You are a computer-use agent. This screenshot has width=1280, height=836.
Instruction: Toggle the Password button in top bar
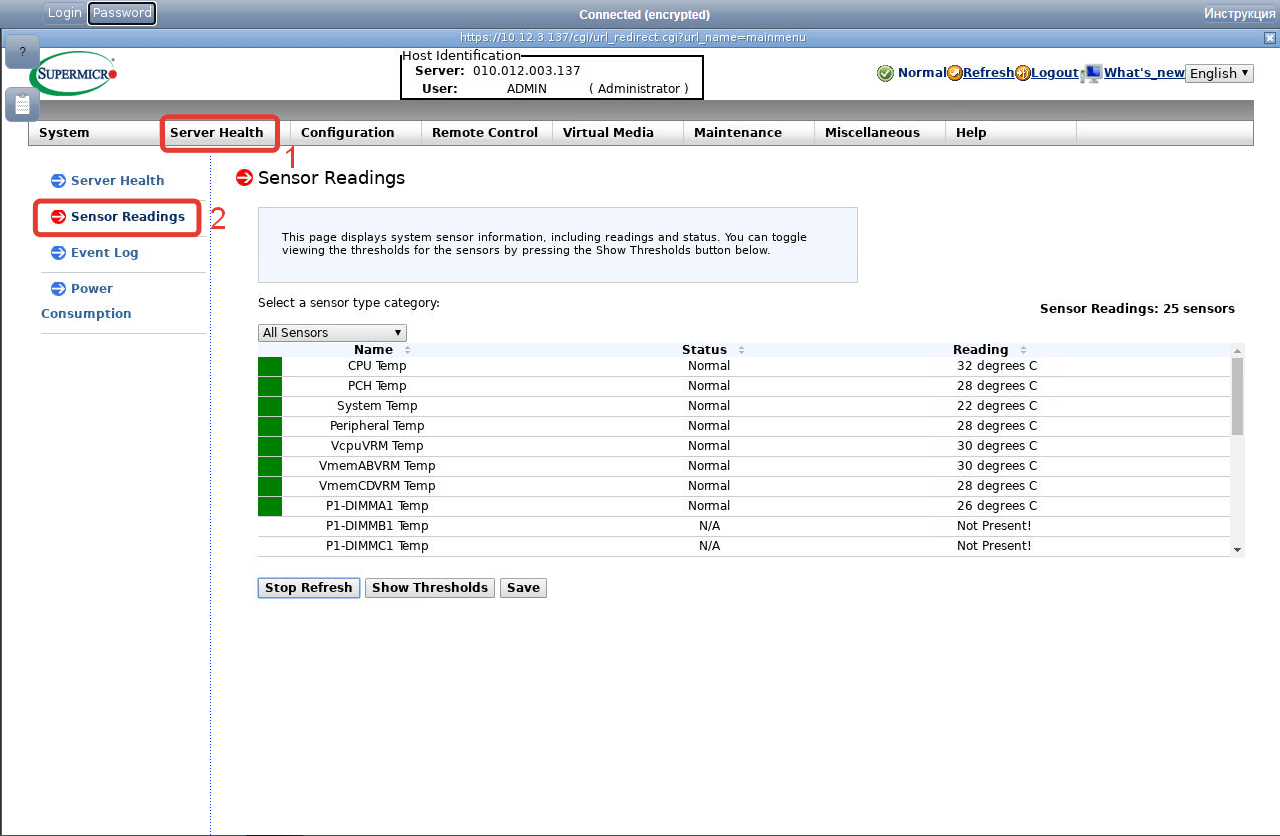(122, 13)
